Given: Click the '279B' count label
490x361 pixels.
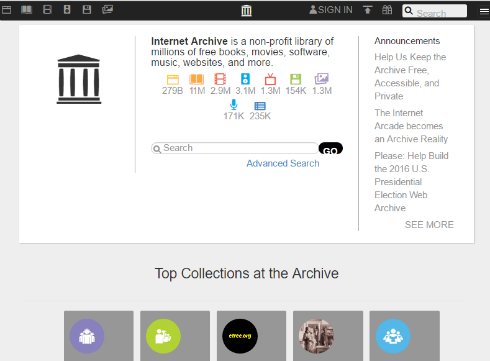Looking at the screenshot, I should coord(172,91).
